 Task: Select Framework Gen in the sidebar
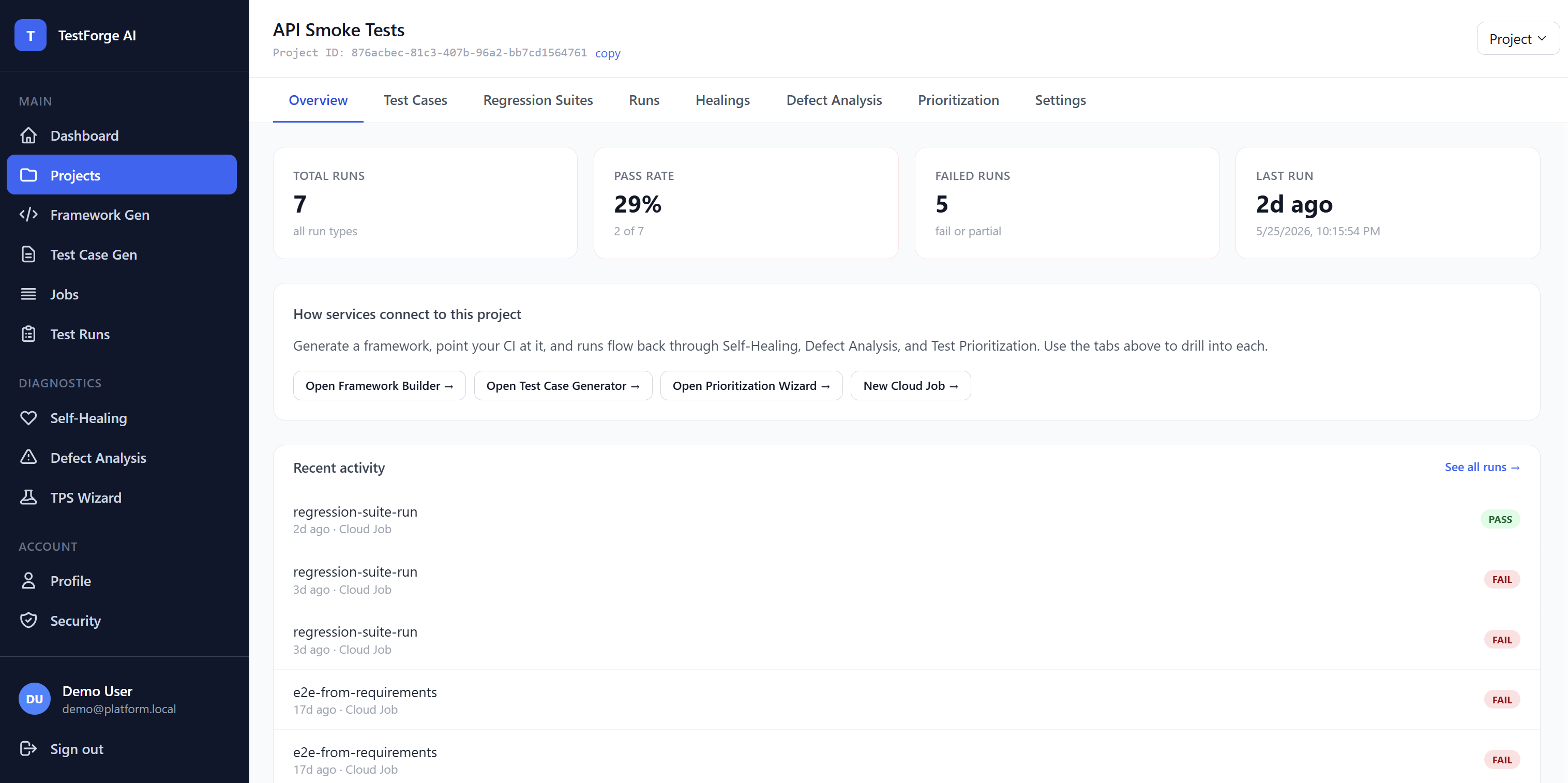pyautogui.click(x=122, y=214)
